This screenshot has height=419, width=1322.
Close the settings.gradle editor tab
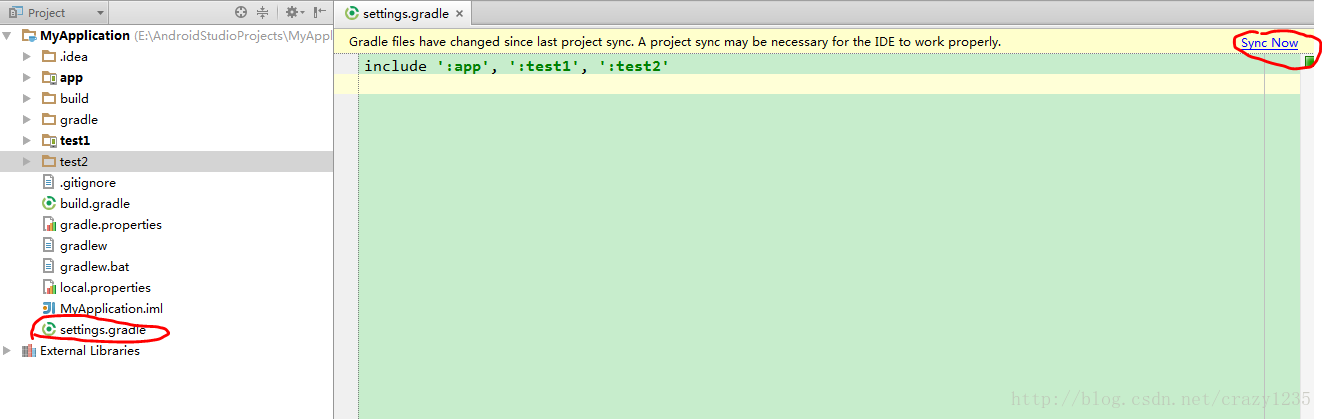[x=459, y=14]
